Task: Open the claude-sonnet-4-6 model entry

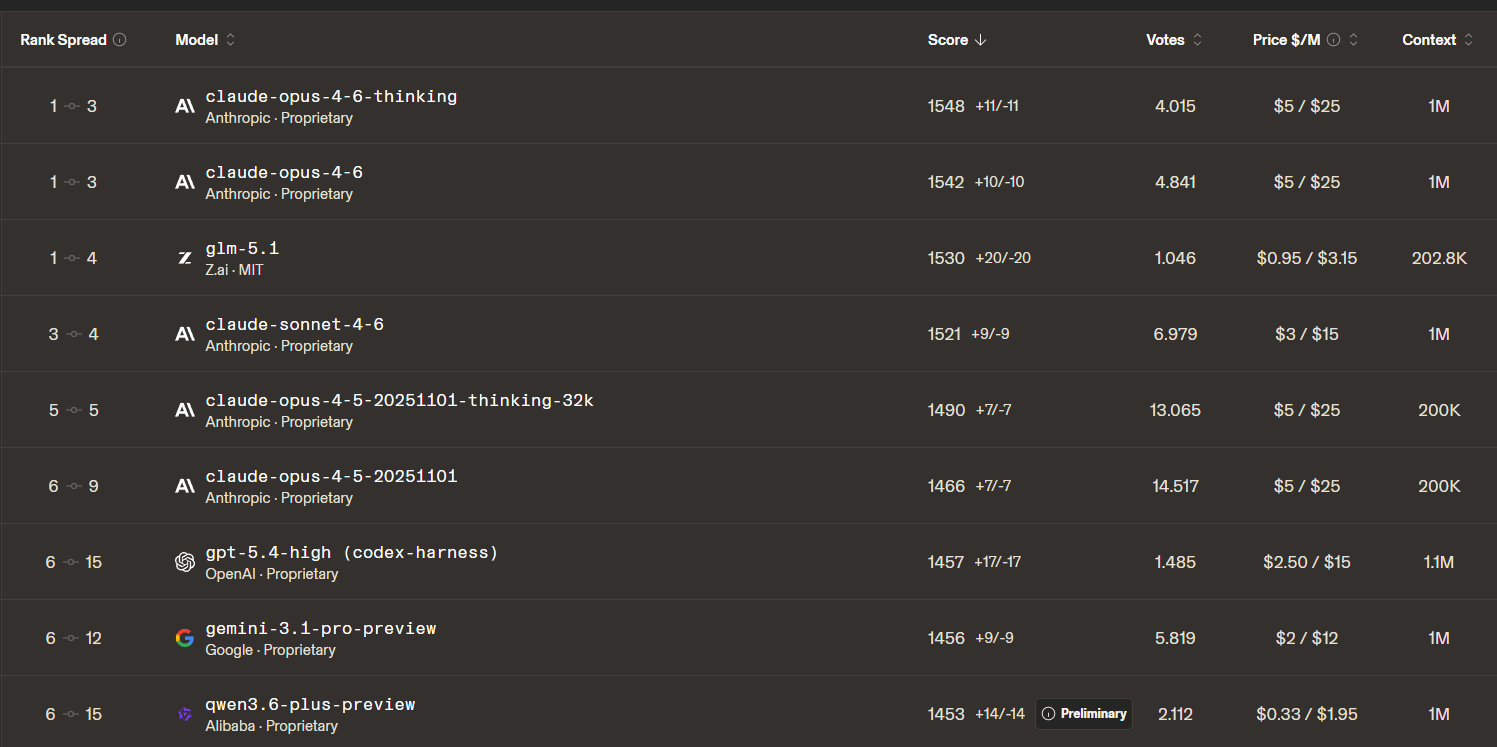Action: point(295,325)
